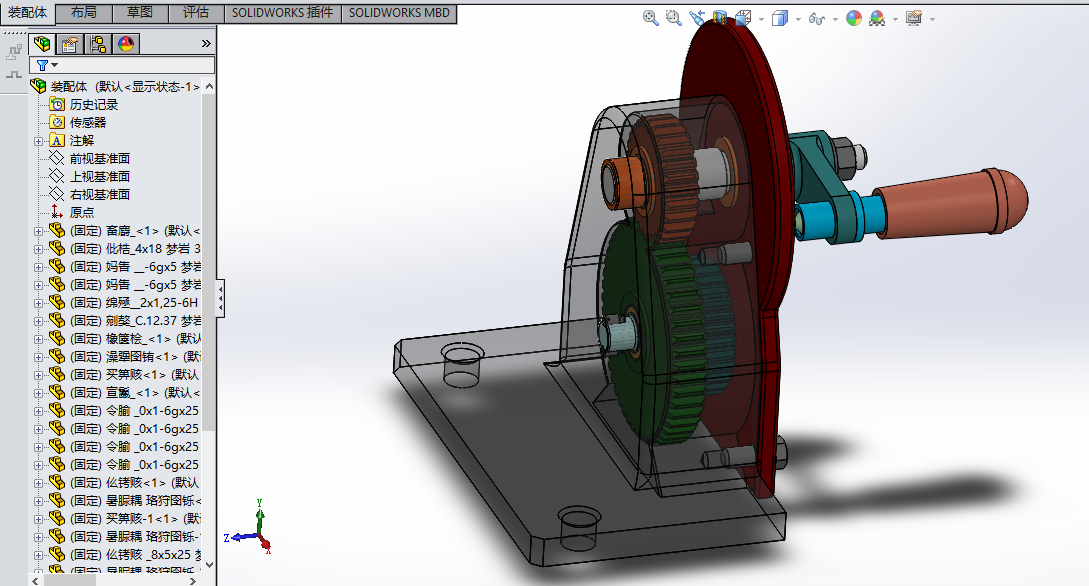The image size is (1089, 586).
Task: Click the plane icon beside 前视基准面
Action: click(x=57, y=158)
